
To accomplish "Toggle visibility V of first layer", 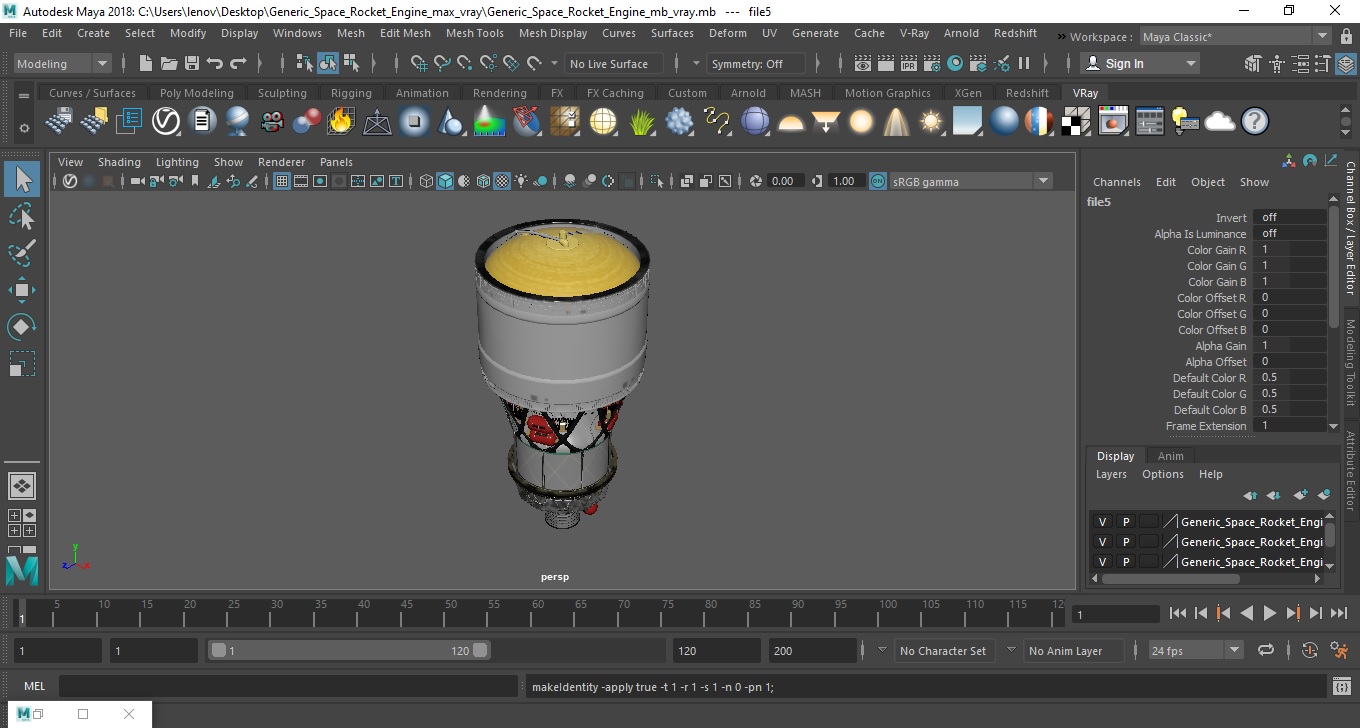I will [1102, 522].
